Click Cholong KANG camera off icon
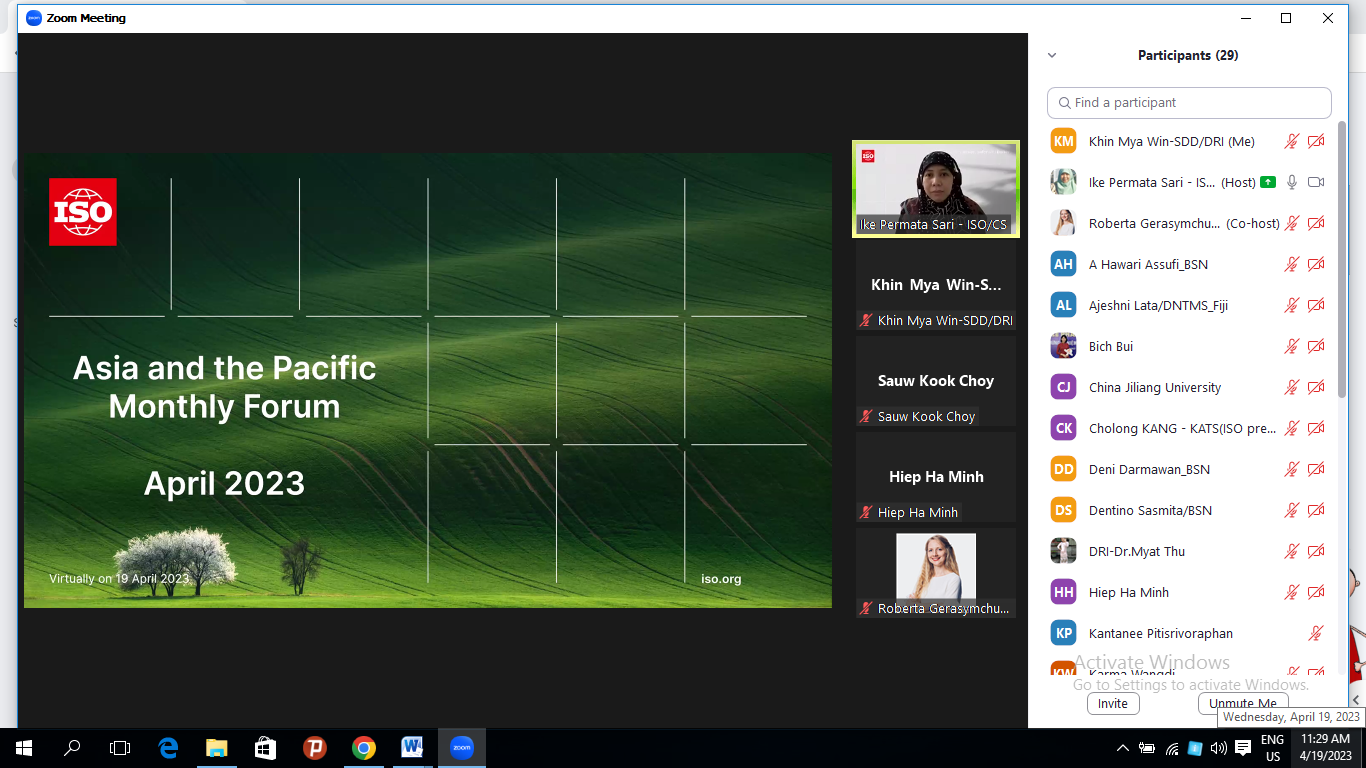1366x768 pixels. pos(1316,429)
